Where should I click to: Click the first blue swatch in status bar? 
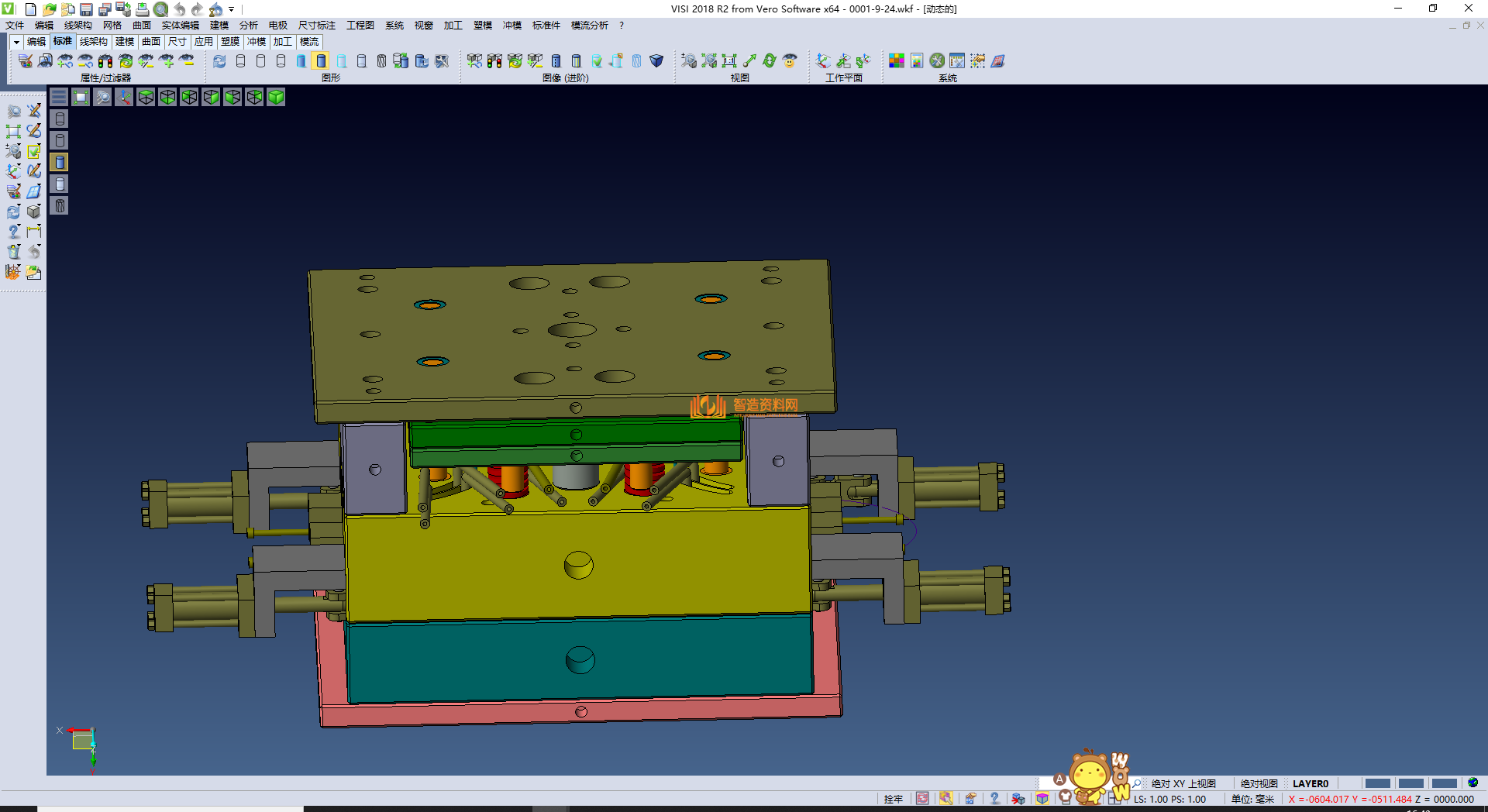click(x=1377, y=783)
